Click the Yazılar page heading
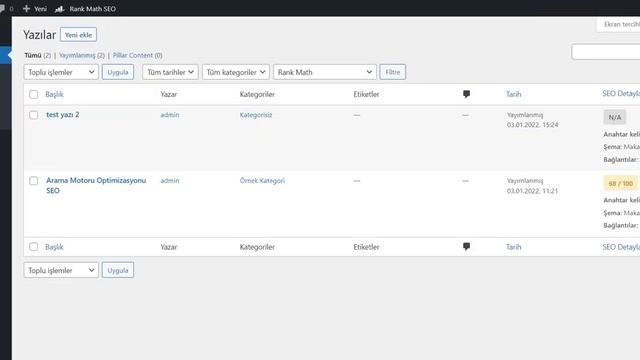 (40, 35)
